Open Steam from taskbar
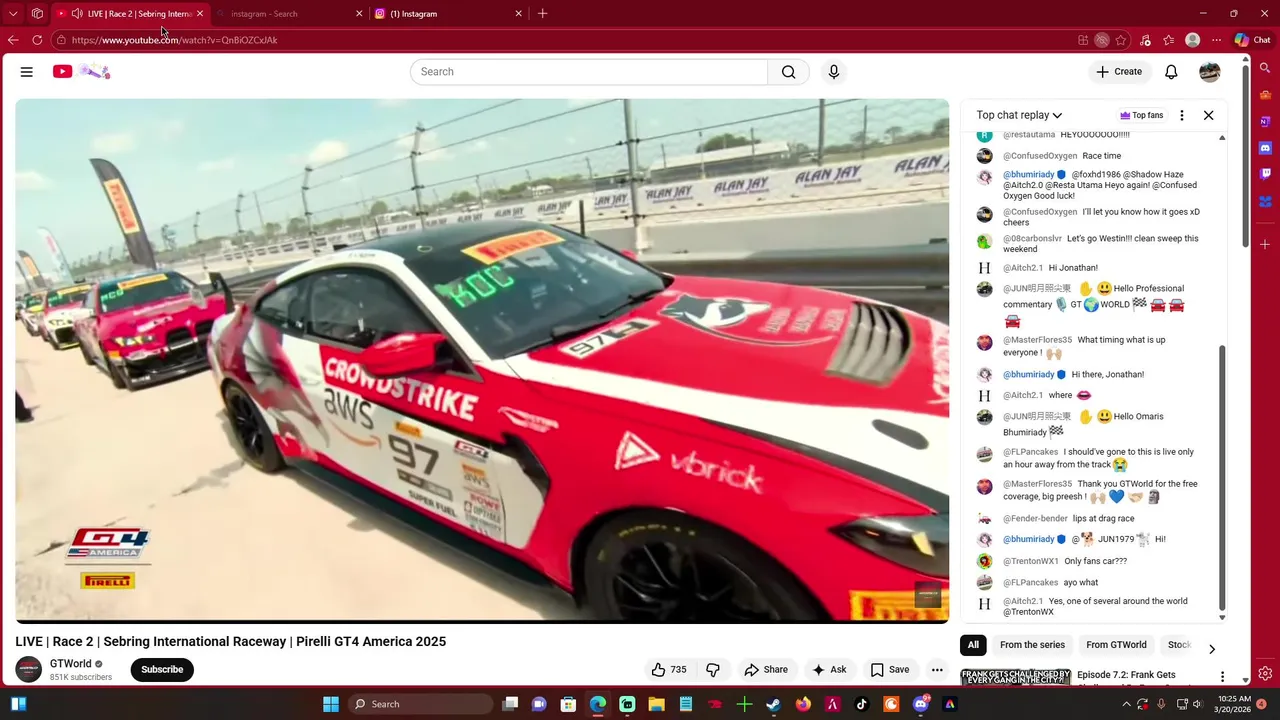 [x=773, y=704]
